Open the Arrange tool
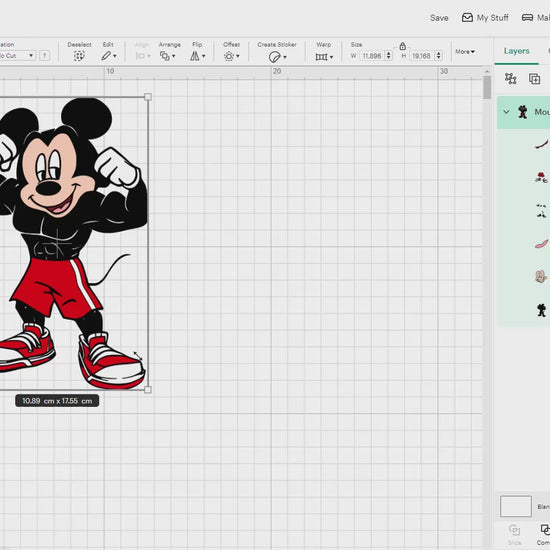Image resolution: width=550 pixels, height=550 pixels. [x=165, y=56]
